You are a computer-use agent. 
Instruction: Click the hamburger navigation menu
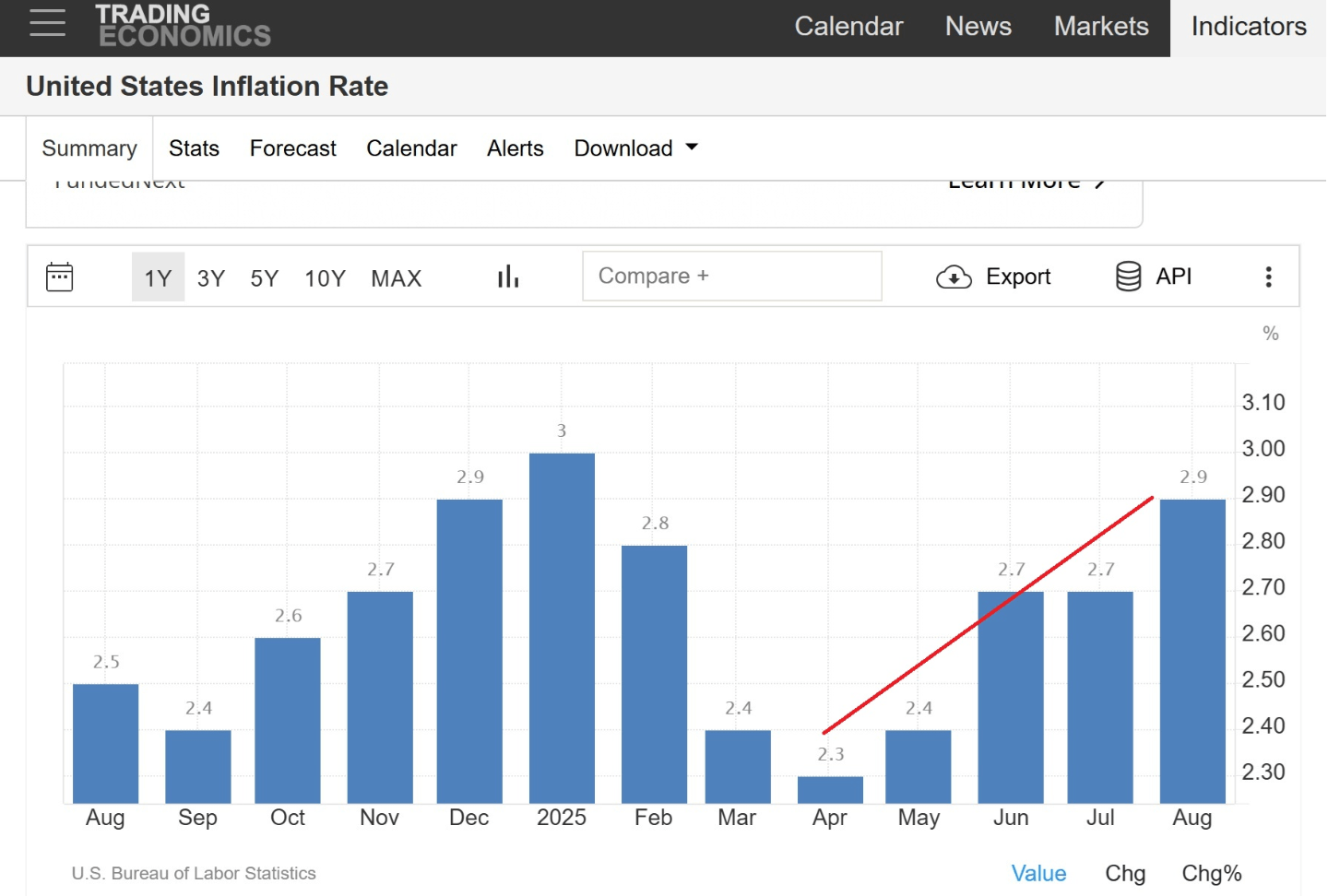coord(47,24)
